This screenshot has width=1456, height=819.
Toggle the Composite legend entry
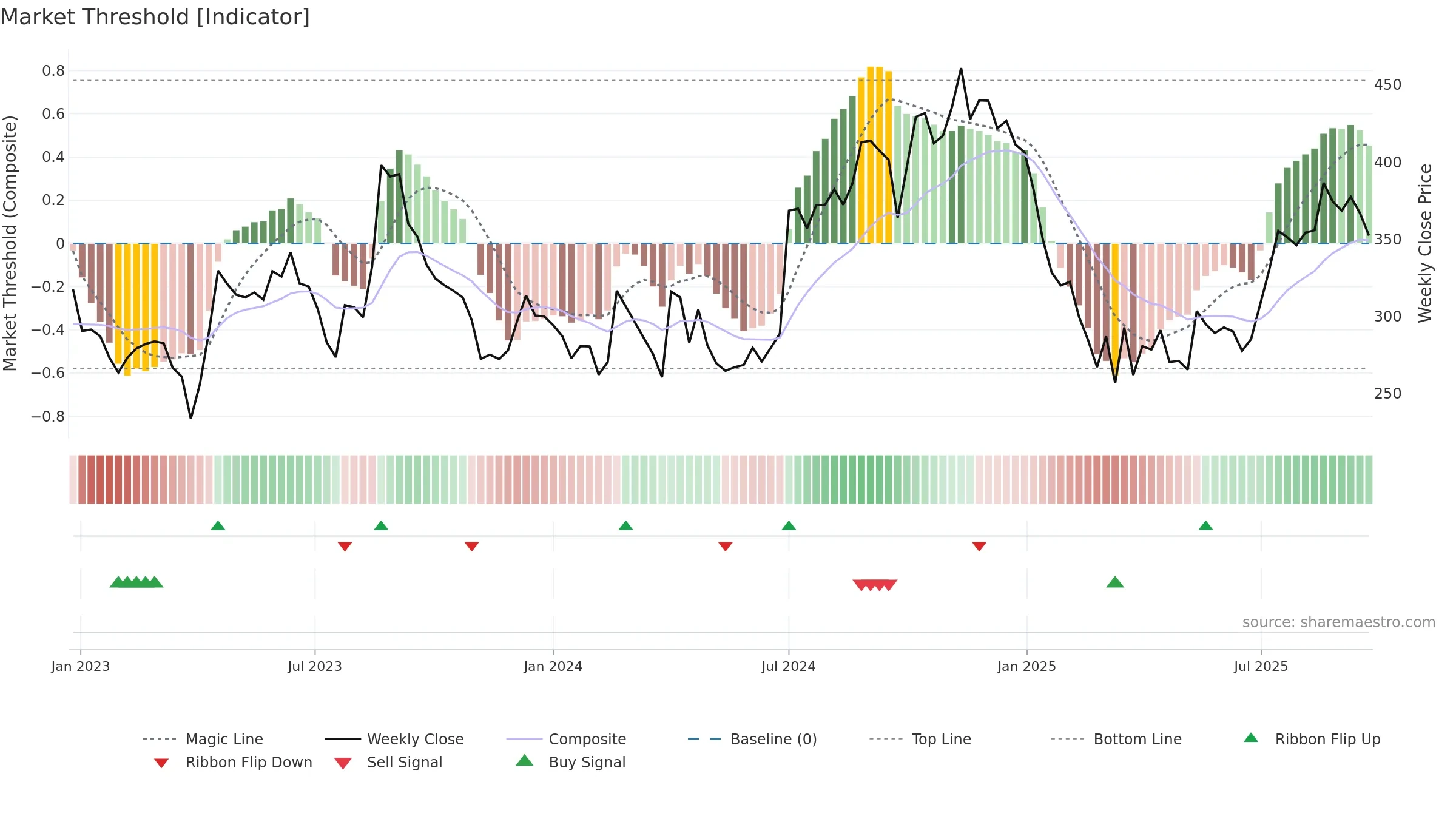566,739
